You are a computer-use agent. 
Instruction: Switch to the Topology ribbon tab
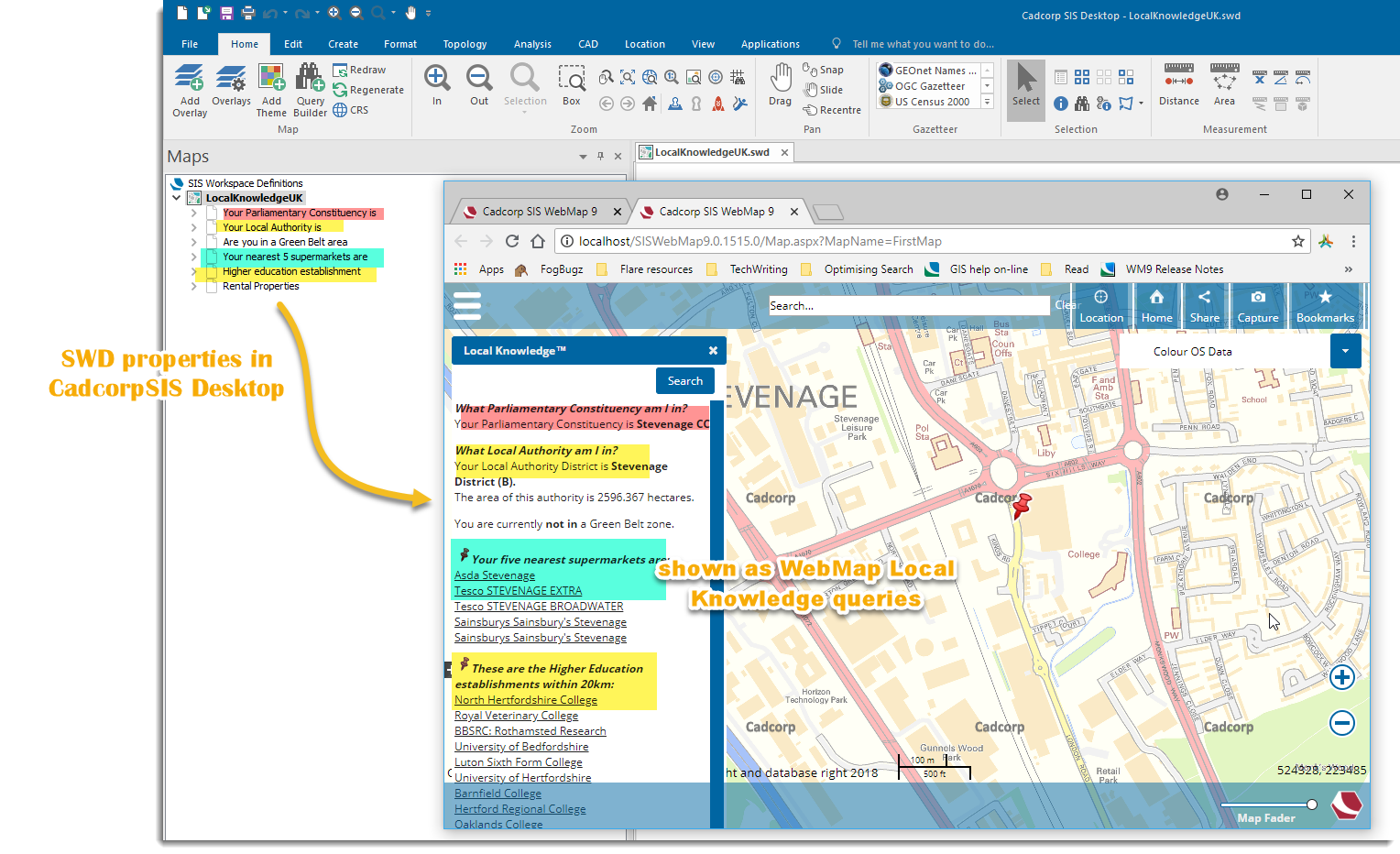point(465,44)
